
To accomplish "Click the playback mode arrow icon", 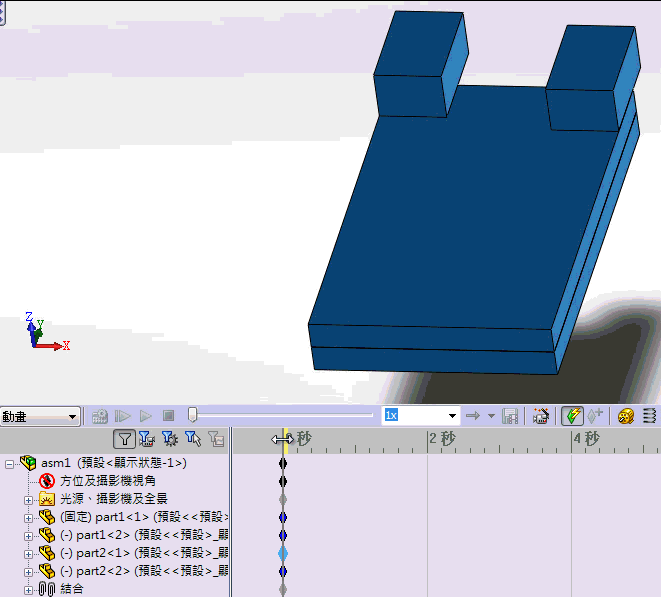I will coord(473,416).
